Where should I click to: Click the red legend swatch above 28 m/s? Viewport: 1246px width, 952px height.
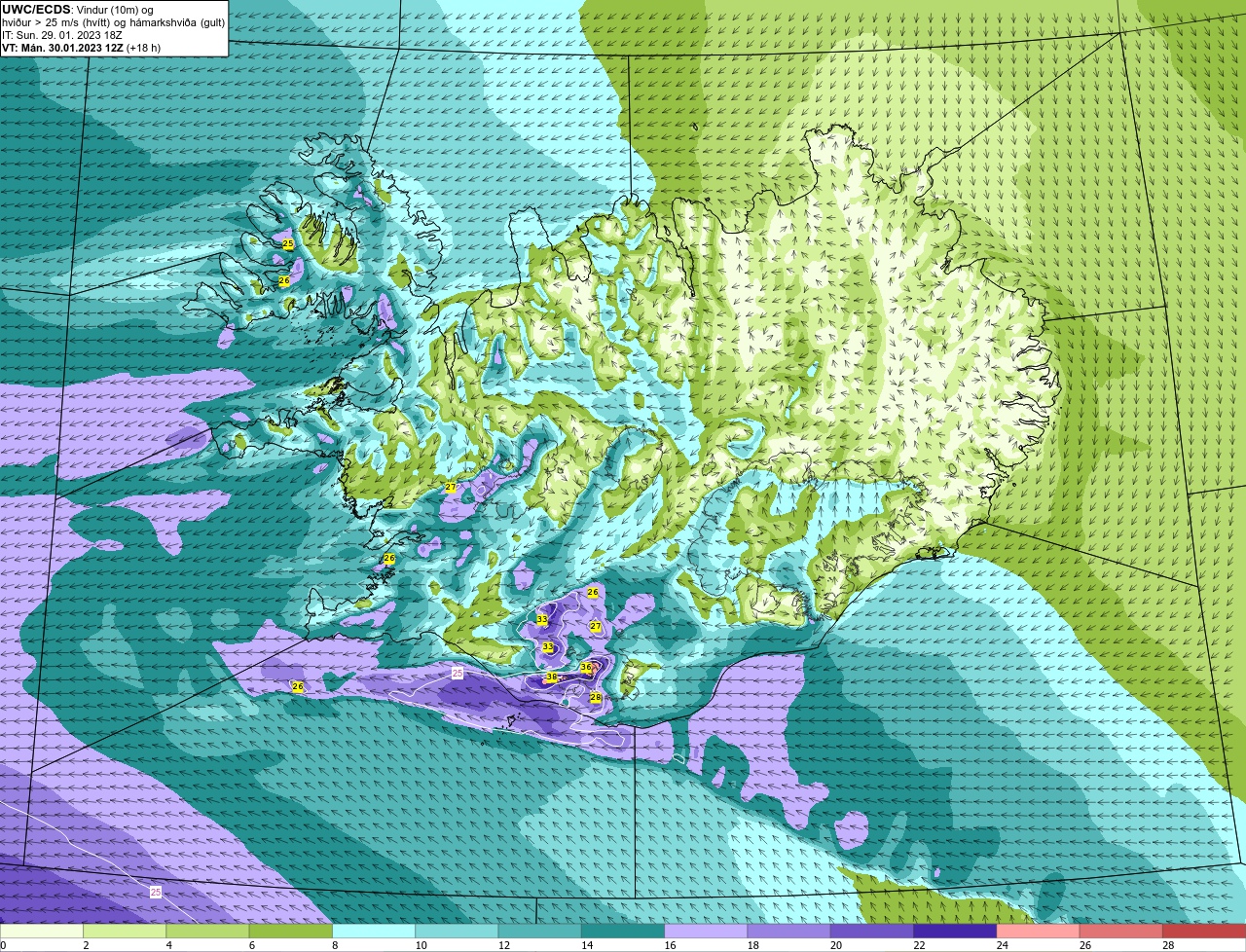click(1204, 932)
